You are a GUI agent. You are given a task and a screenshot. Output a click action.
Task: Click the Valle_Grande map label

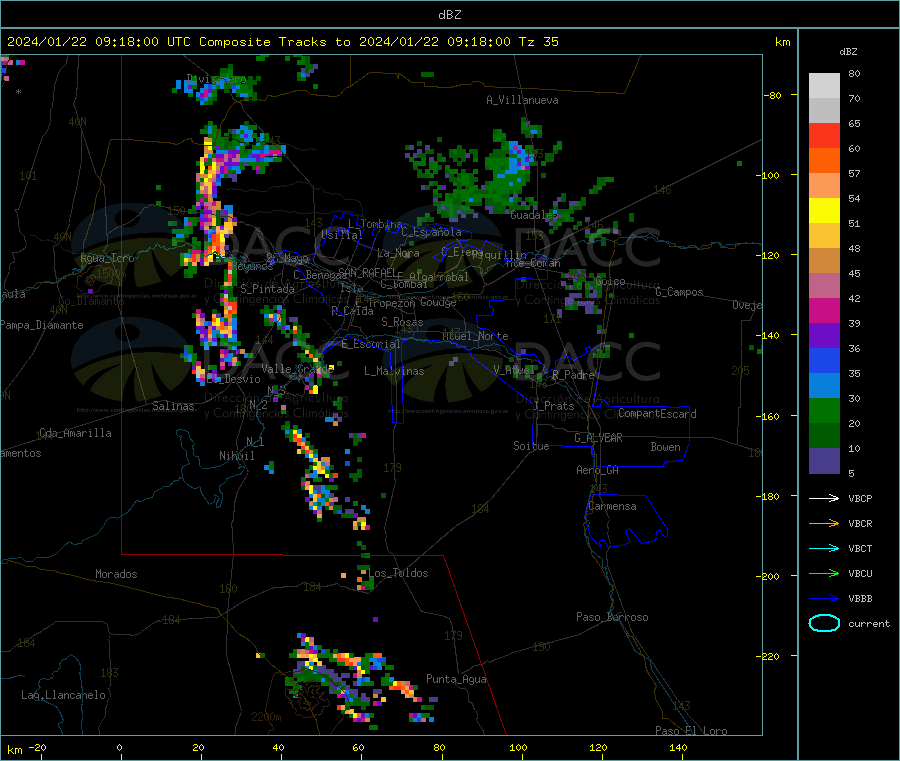297,369
